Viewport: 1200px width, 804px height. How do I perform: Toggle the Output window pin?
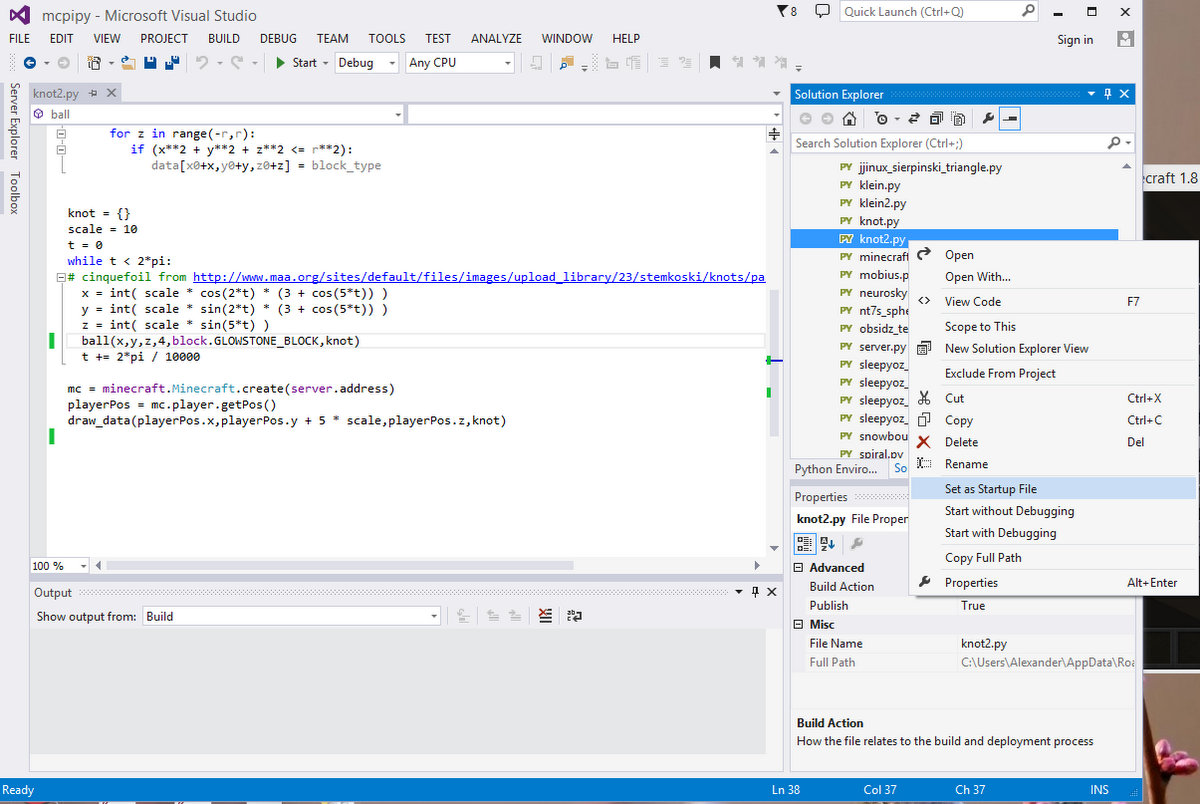(755, 592)
